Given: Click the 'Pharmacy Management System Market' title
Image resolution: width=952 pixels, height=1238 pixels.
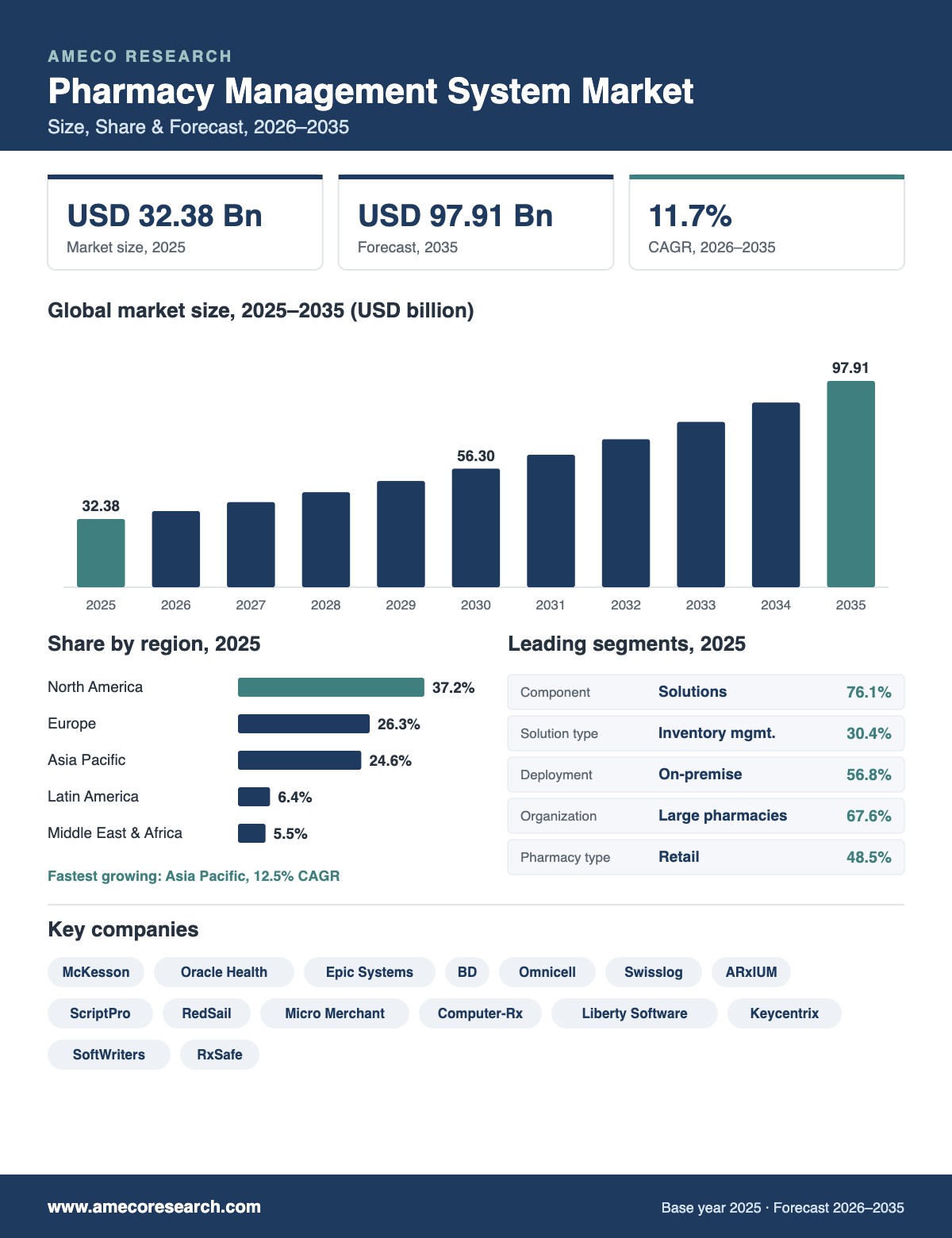Looking at the screenshot, I should 370,91.
